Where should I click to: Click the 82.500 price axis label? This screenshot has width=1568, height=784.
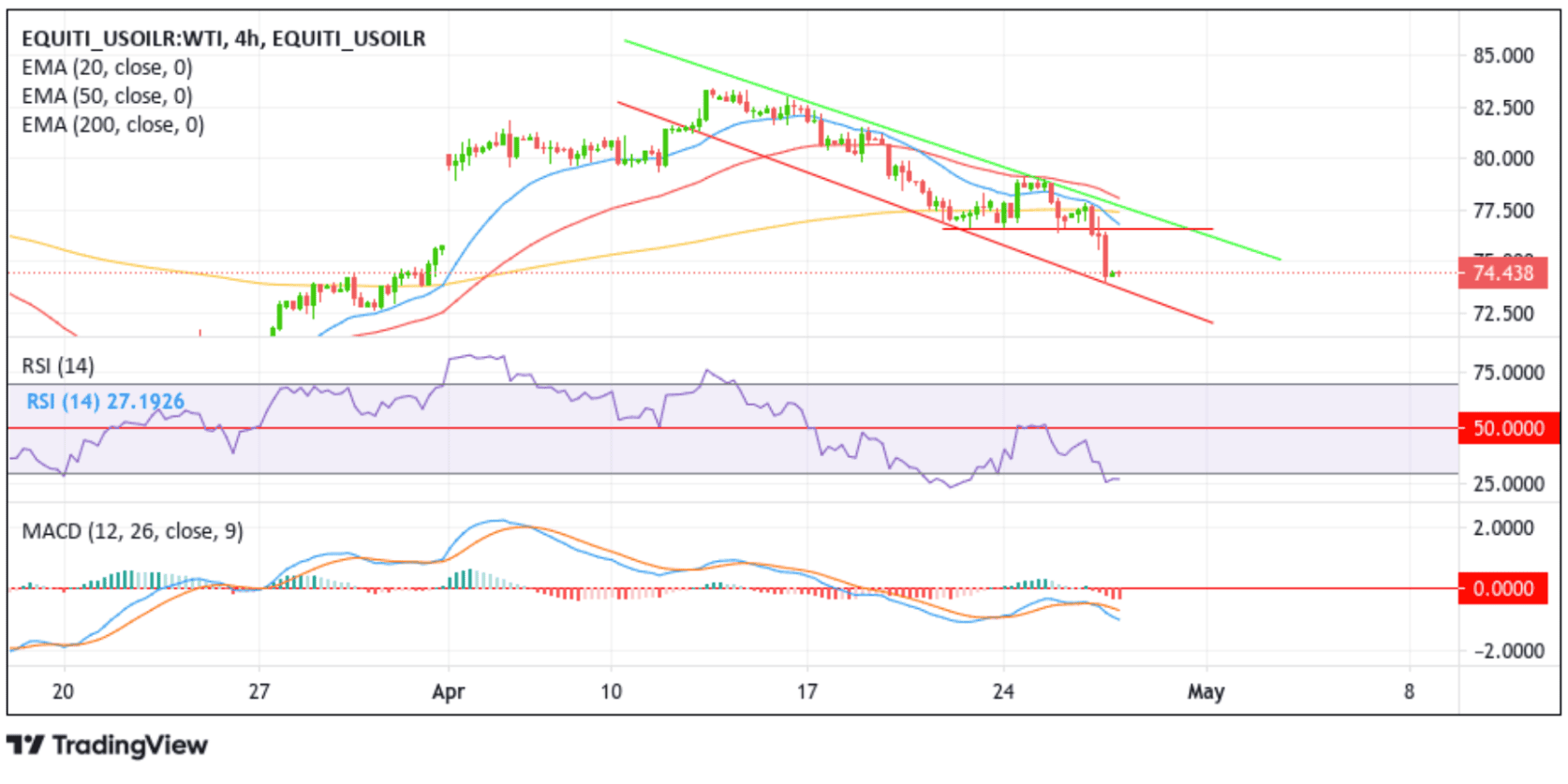coord(1503,107)
